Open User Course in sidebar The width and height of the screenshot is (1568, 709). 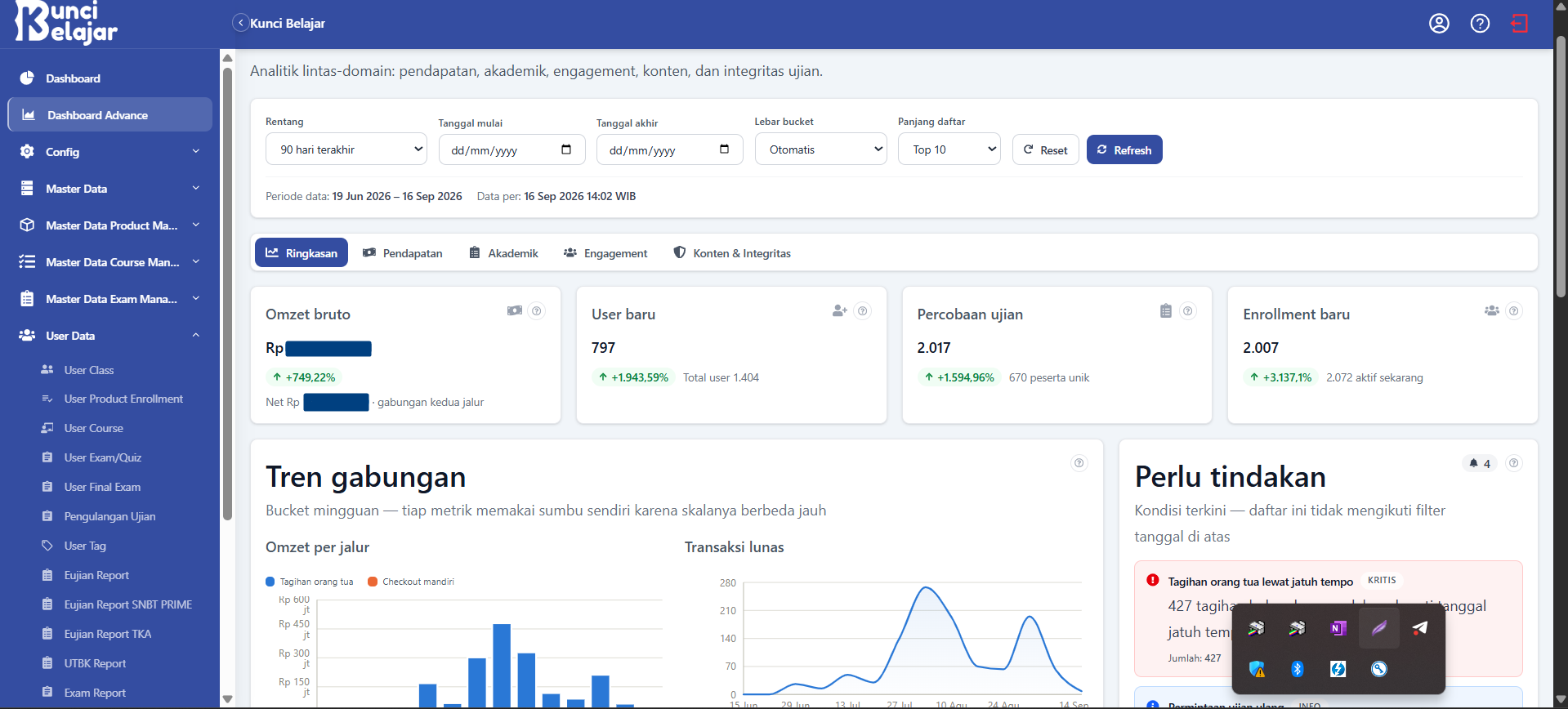click(x=94, y=428)
